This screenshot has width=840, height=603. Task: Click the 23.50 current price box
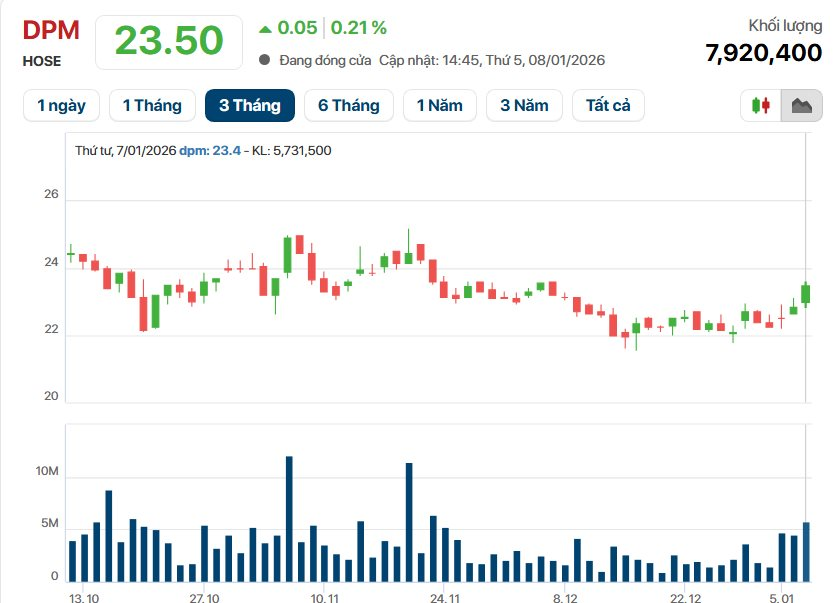[x=168, y=41]
